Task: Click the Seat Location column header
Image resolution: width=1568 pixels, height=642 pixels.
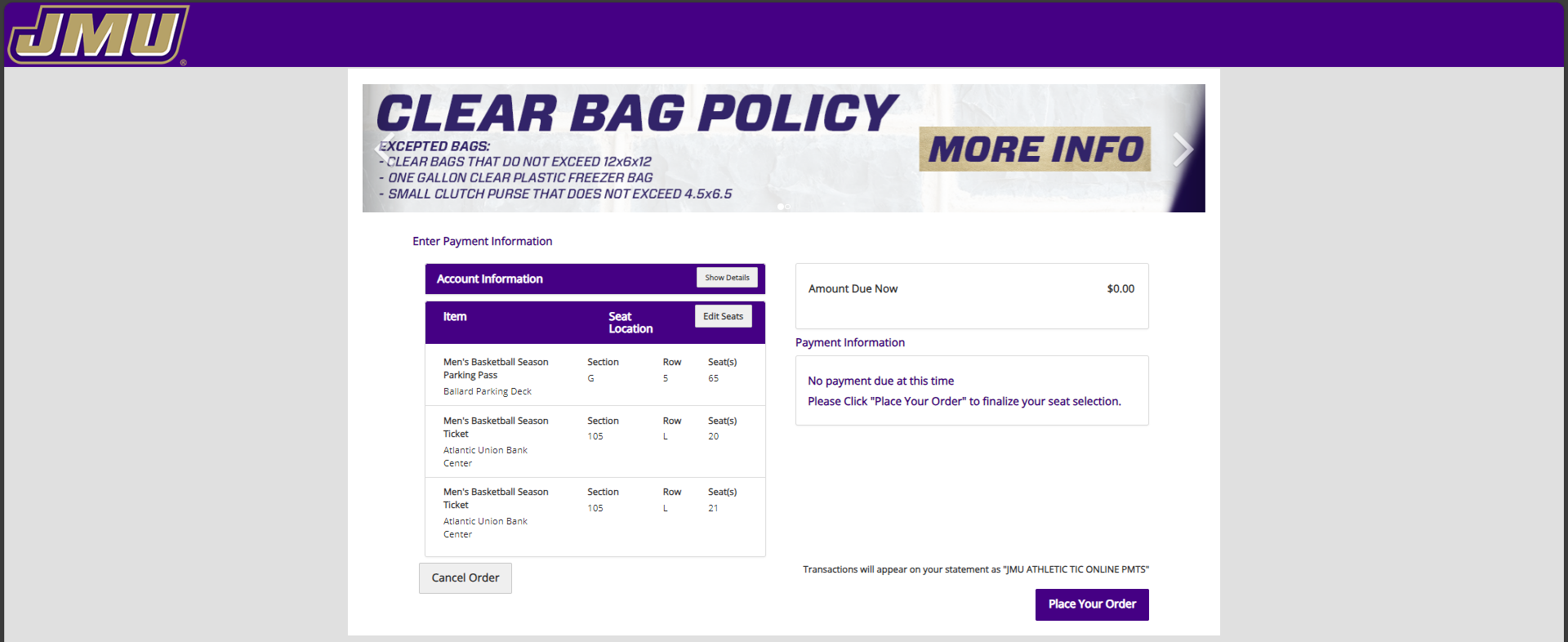Action: tap(630, 323)
